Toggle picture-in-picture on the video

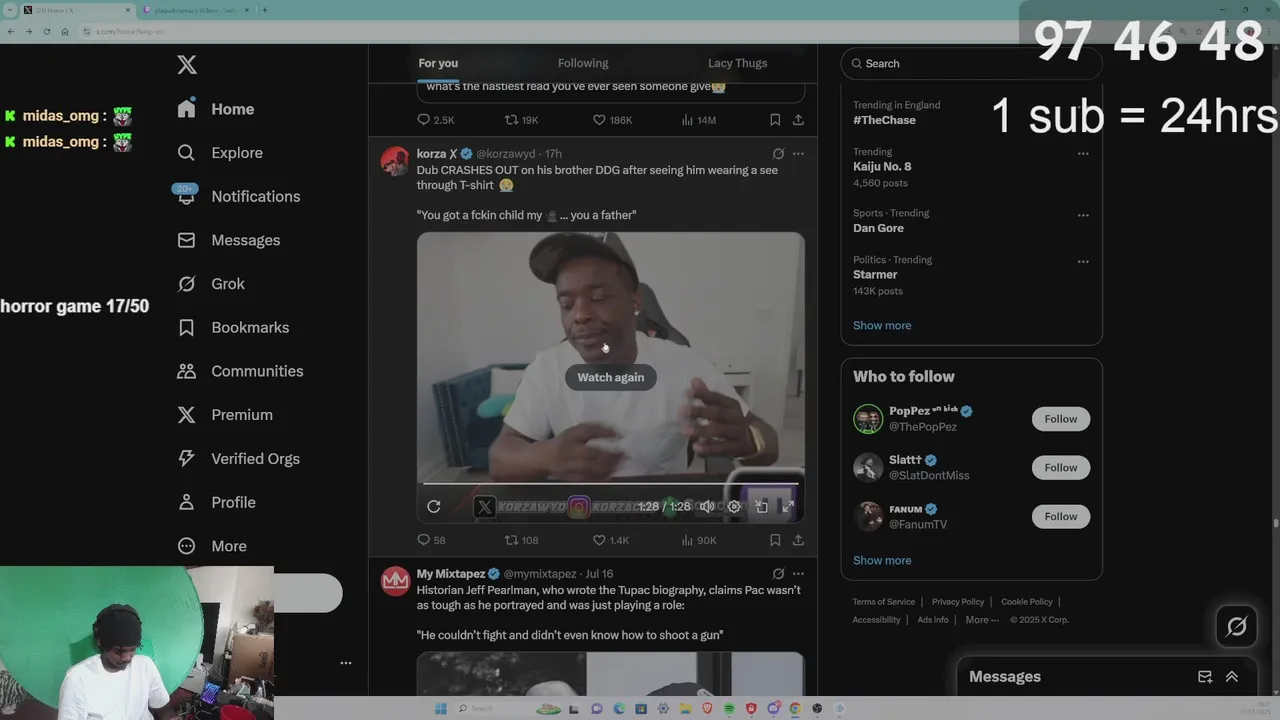761,507
